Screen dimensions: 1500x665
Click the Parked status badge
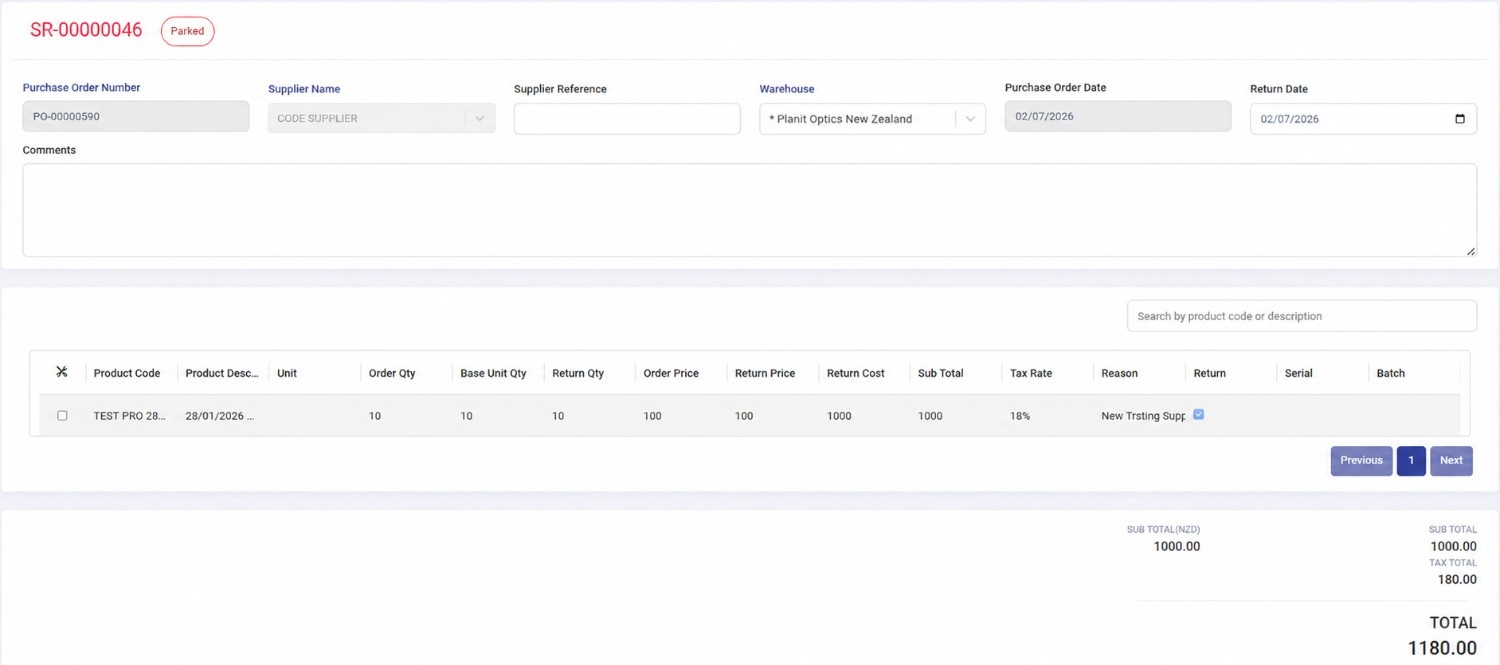click(x=187, y=31)
